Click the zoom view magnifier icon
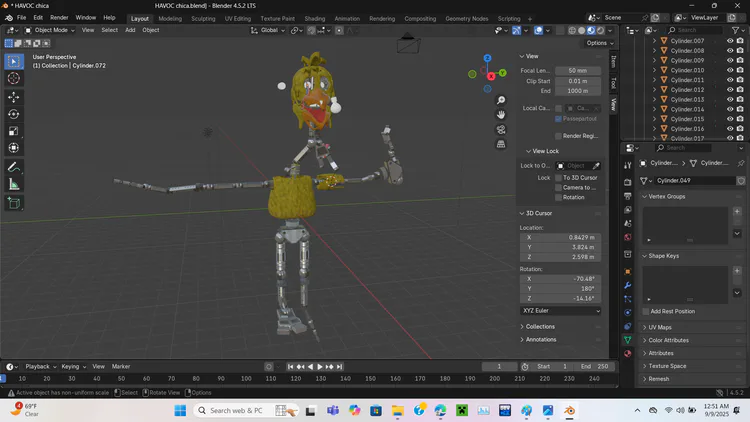 [x=501, y=100]
